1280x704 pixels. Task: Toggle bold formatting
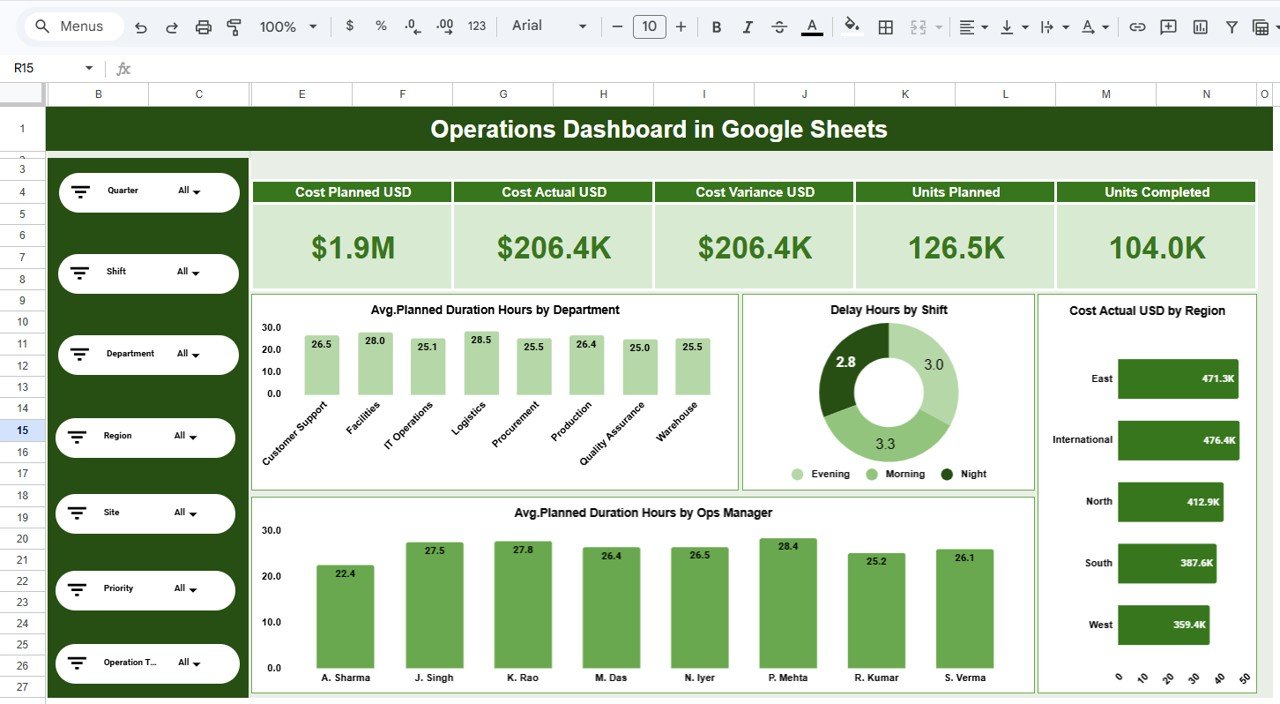[716, 27]
